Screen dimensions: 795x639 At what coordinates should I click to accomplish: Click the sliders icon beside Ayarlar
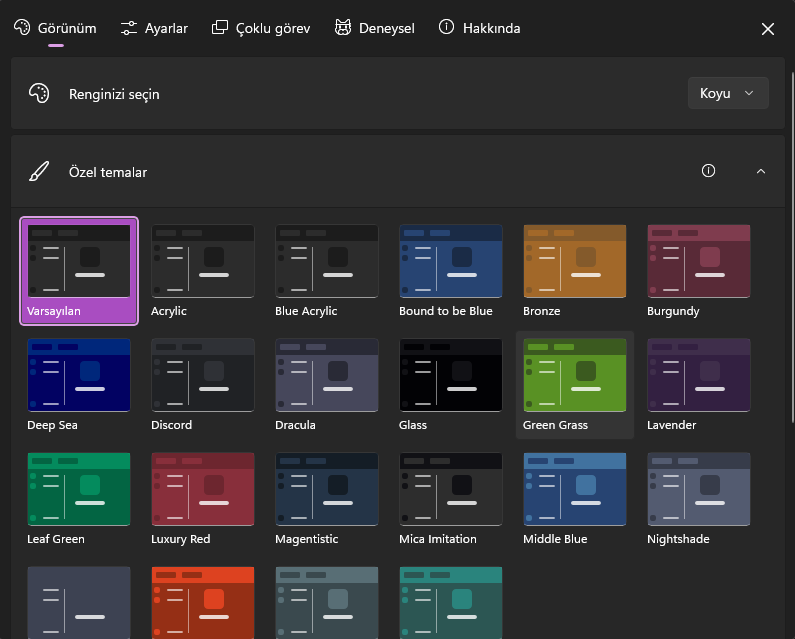(x=129, y=28)
